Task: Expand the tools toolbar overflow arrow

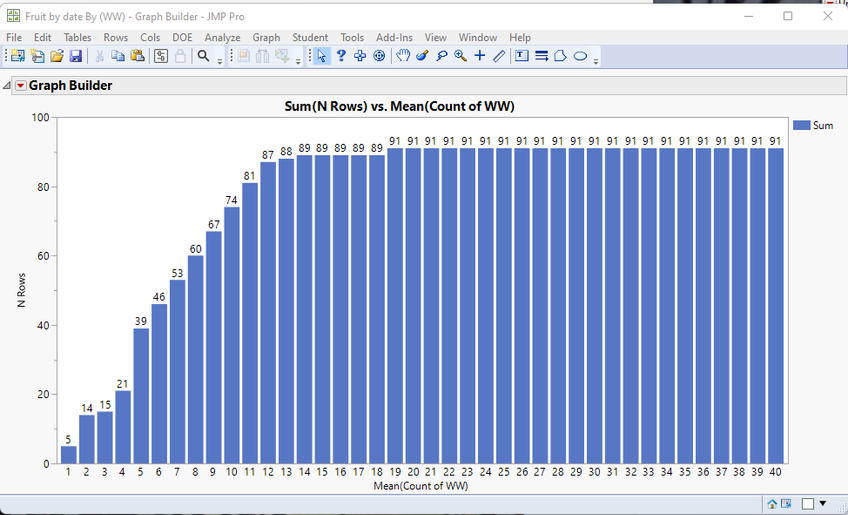Action: (596, 61)
